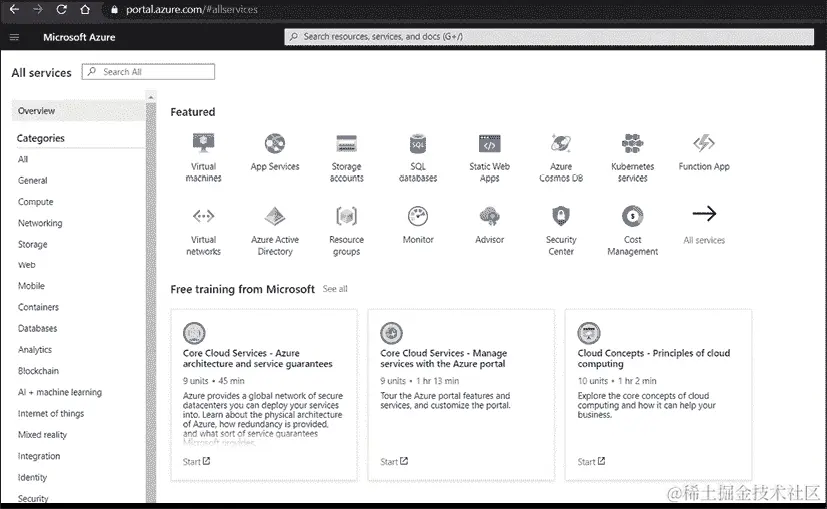The height and width of the screenshot is (509, 827).
Task: Open the Resource groups icon
Action: click(347, 216)
